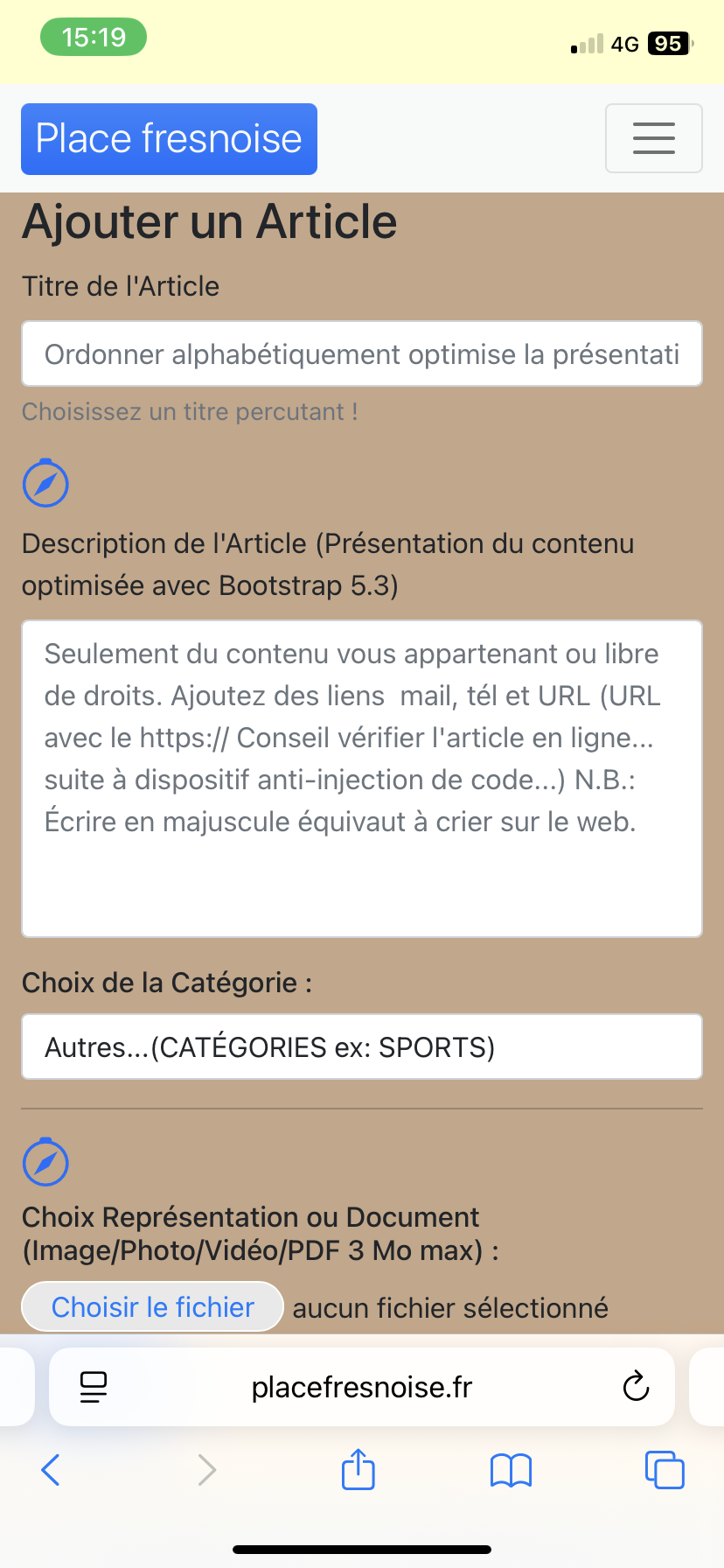Focus the Titre de l'Article field
Screen dimensions: 724x1568
click(362, 353)
